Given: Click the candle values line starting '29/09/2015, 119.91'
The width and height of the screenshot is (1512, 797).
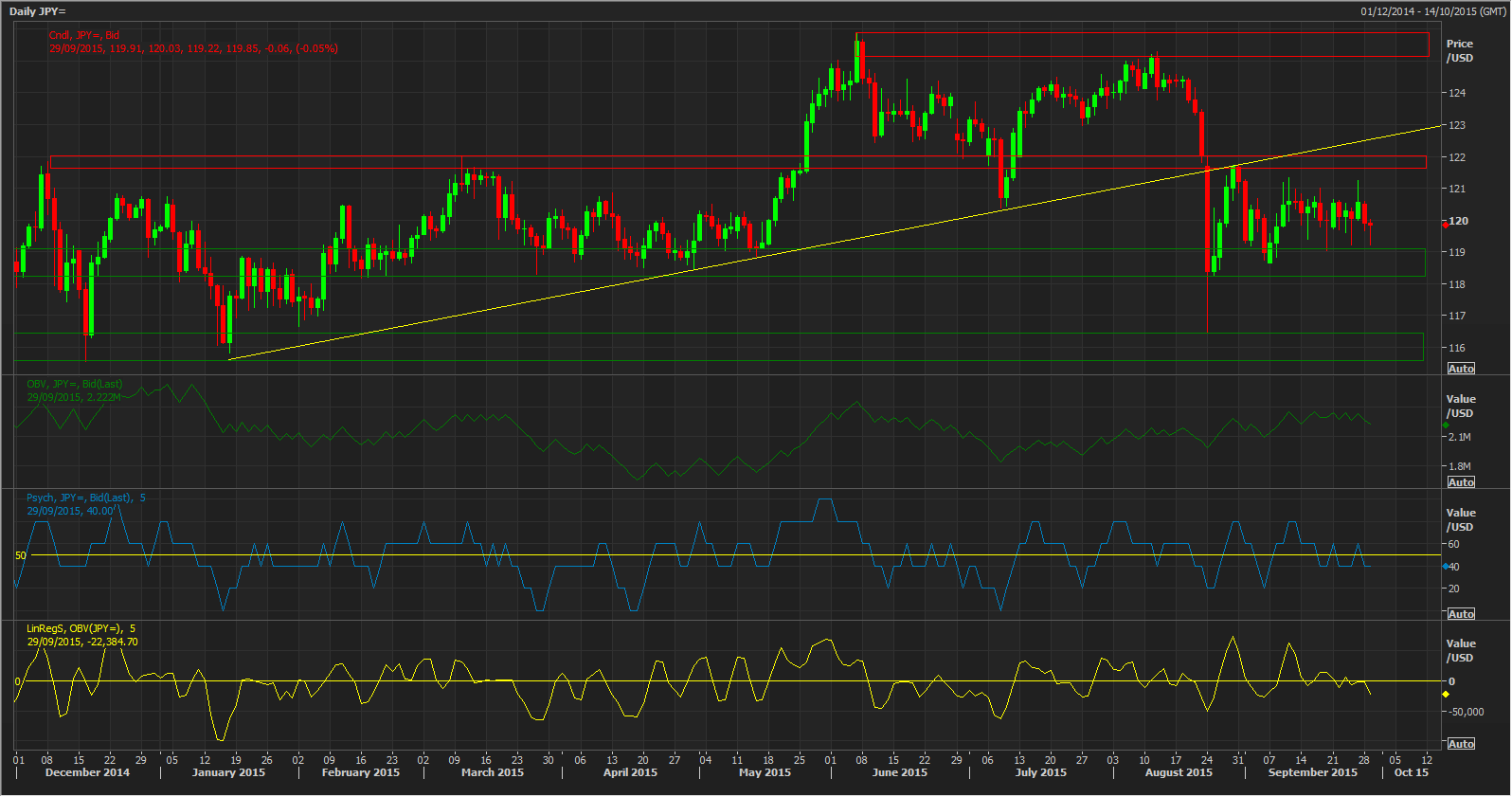Looking at the screenshot, I should (193, 48).
